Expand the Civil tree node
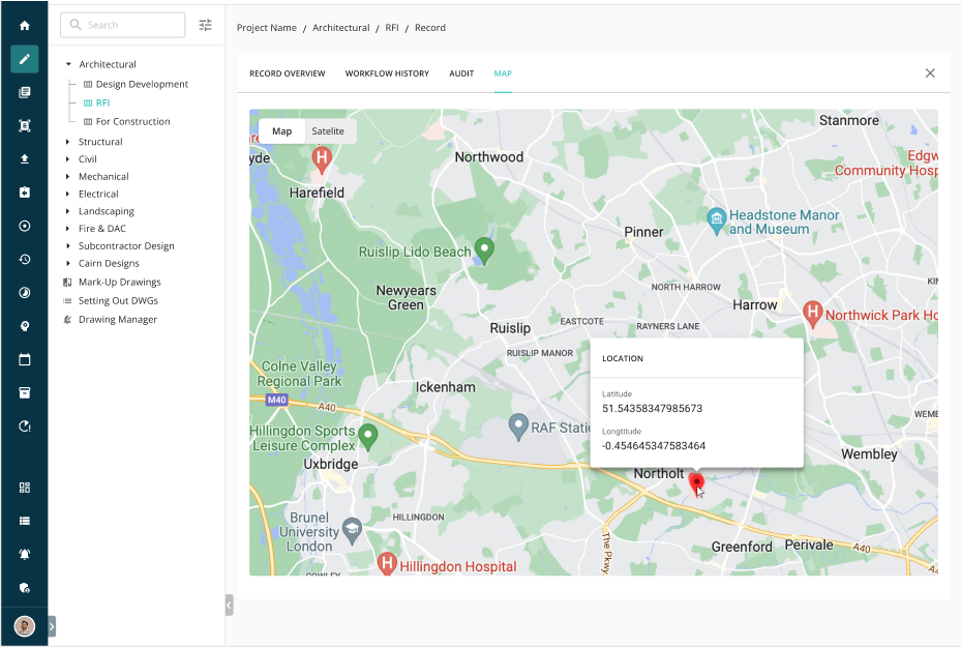This screenshot has height=649, width=964. [x=68, y=159]
